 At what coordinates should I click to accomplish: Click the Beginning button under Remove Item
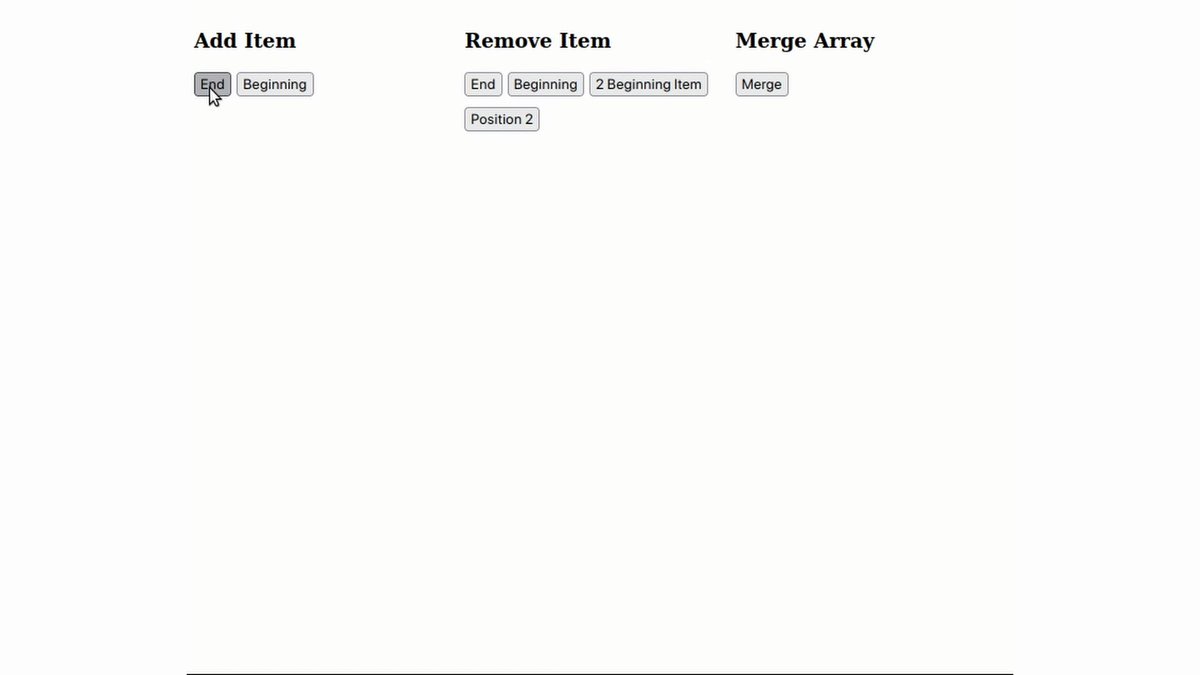[545, 84]
